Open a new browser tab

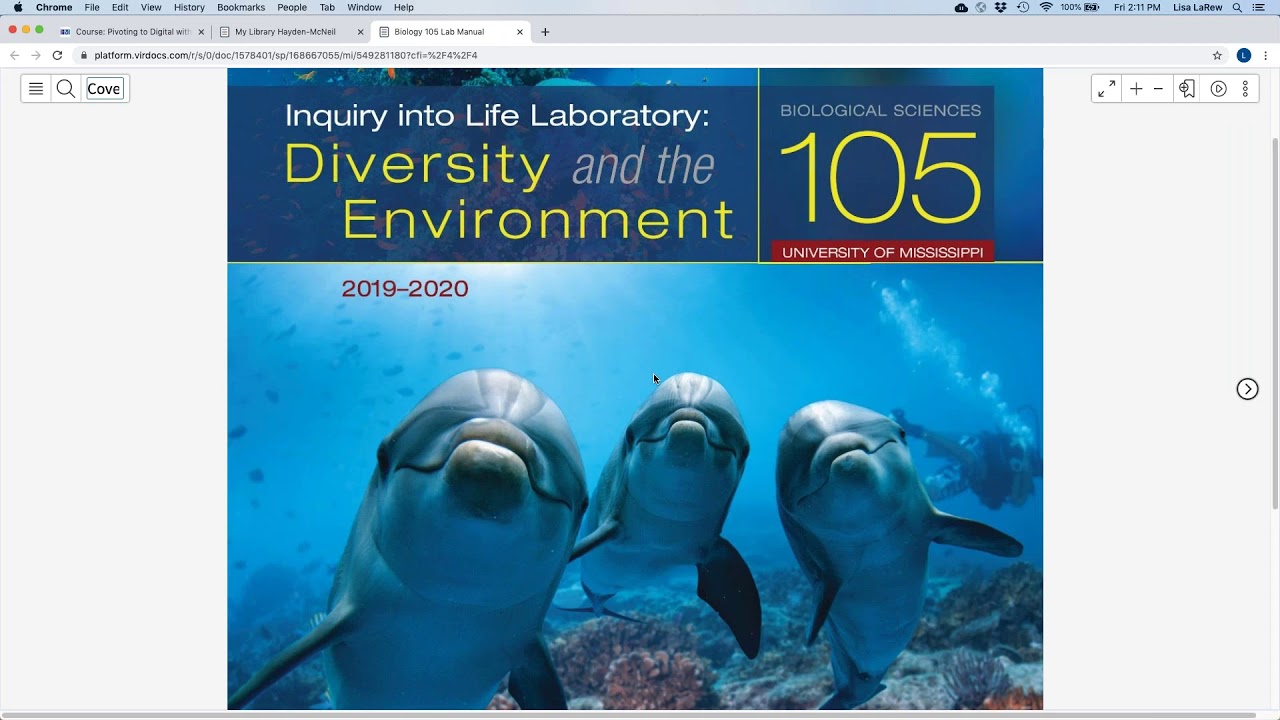pos(545,32)
